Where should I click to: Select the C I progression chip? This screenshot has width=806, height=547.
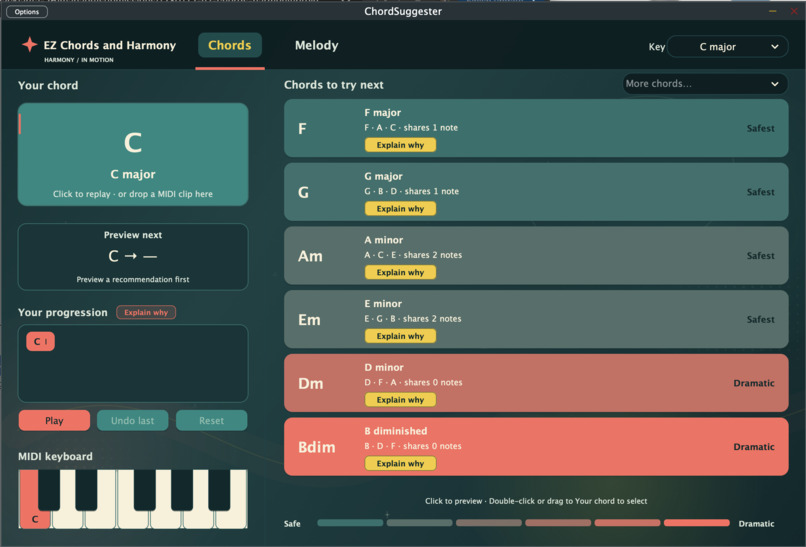41,341
